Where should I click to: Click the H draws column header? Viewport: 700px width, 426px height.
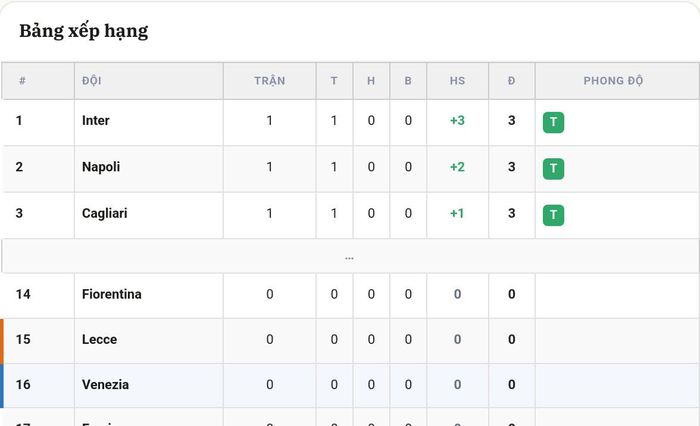(371, 81)
